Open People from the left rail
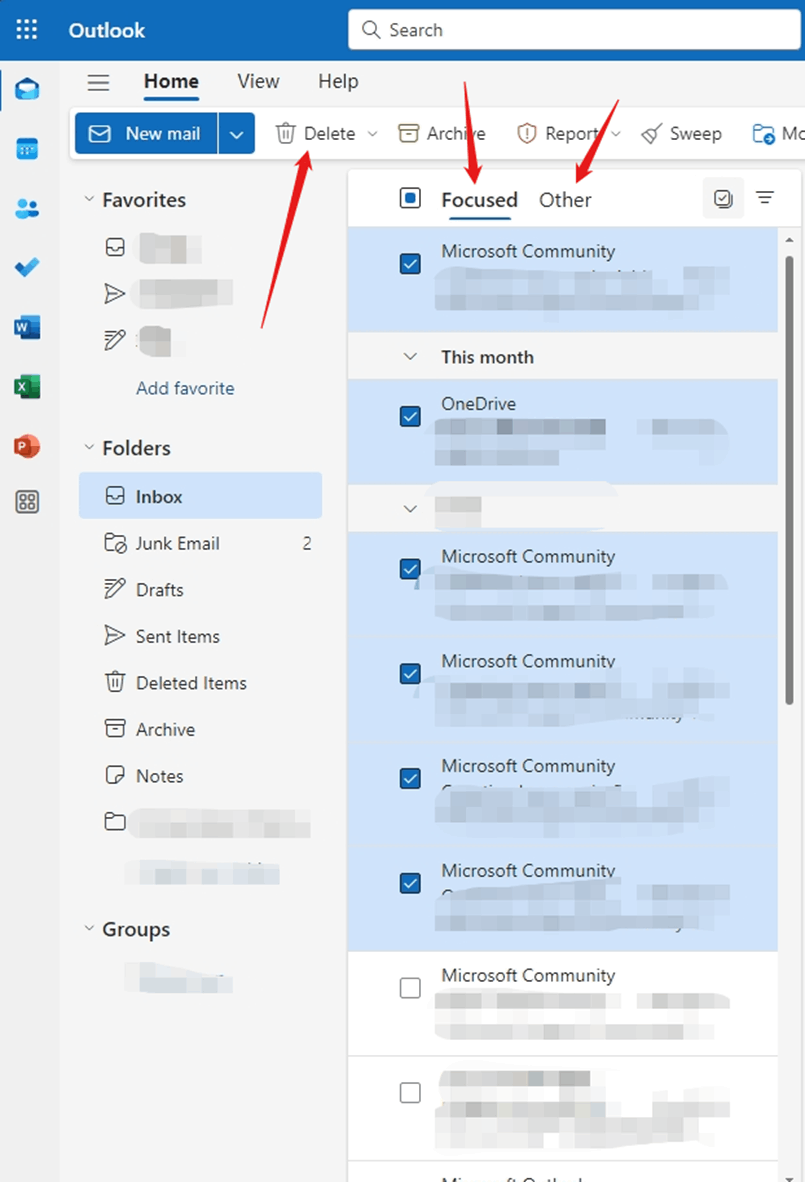This screenshot has height=1182, width=805. 27,208
